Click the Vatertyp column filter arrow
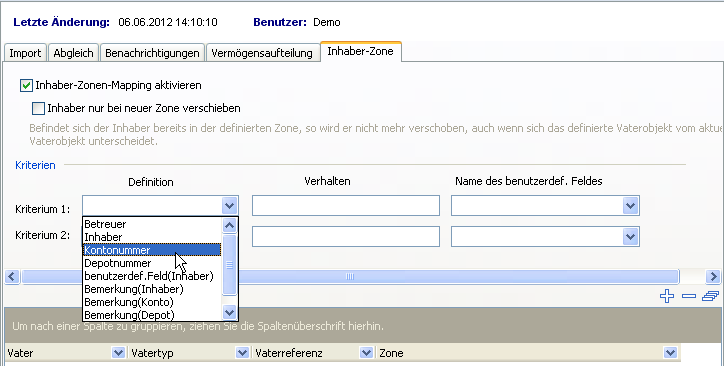724x366 pixels. pyautogui.click(x=242, y=353)
